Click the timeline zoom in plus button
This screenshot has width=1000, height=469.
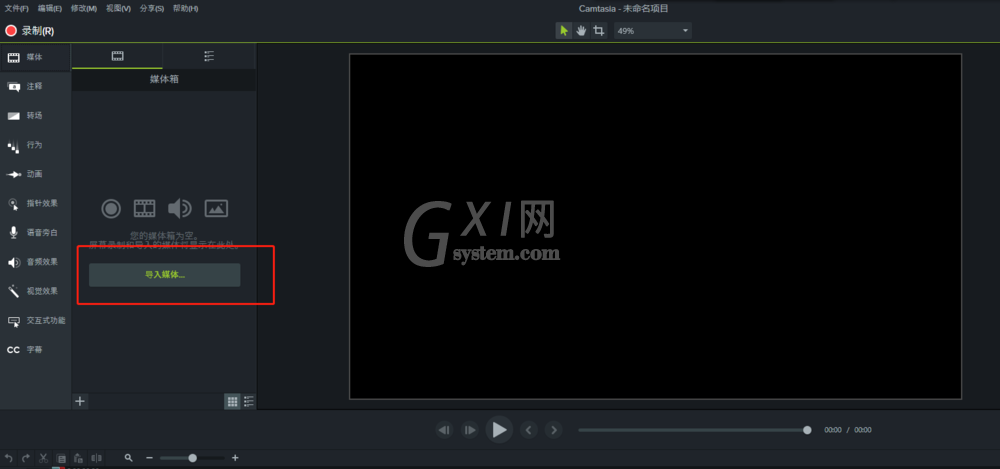[x=235, y=458]
